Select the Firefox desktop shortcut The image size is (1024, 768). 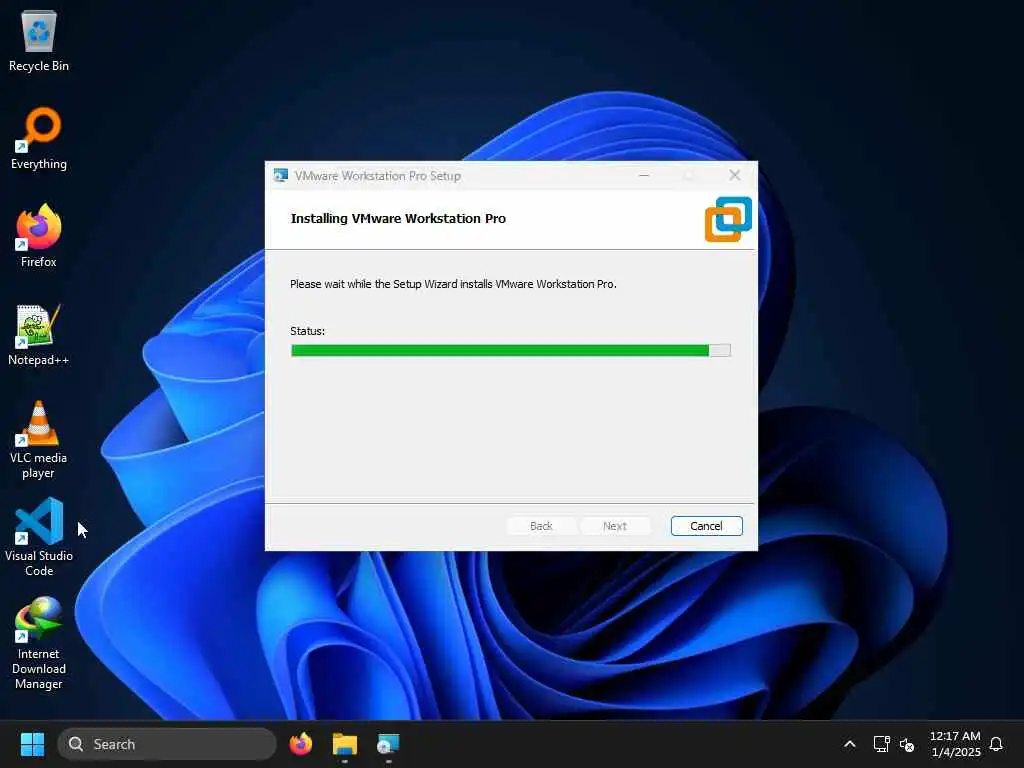tap(39, 236)
